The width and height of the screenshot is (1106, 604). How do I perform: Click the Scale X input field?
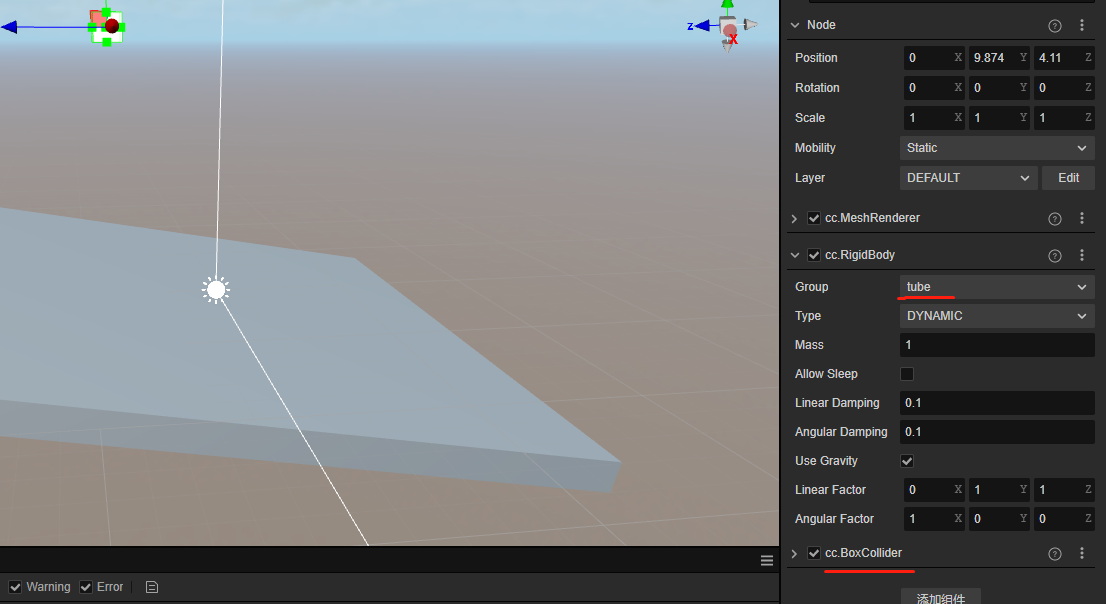933,118
